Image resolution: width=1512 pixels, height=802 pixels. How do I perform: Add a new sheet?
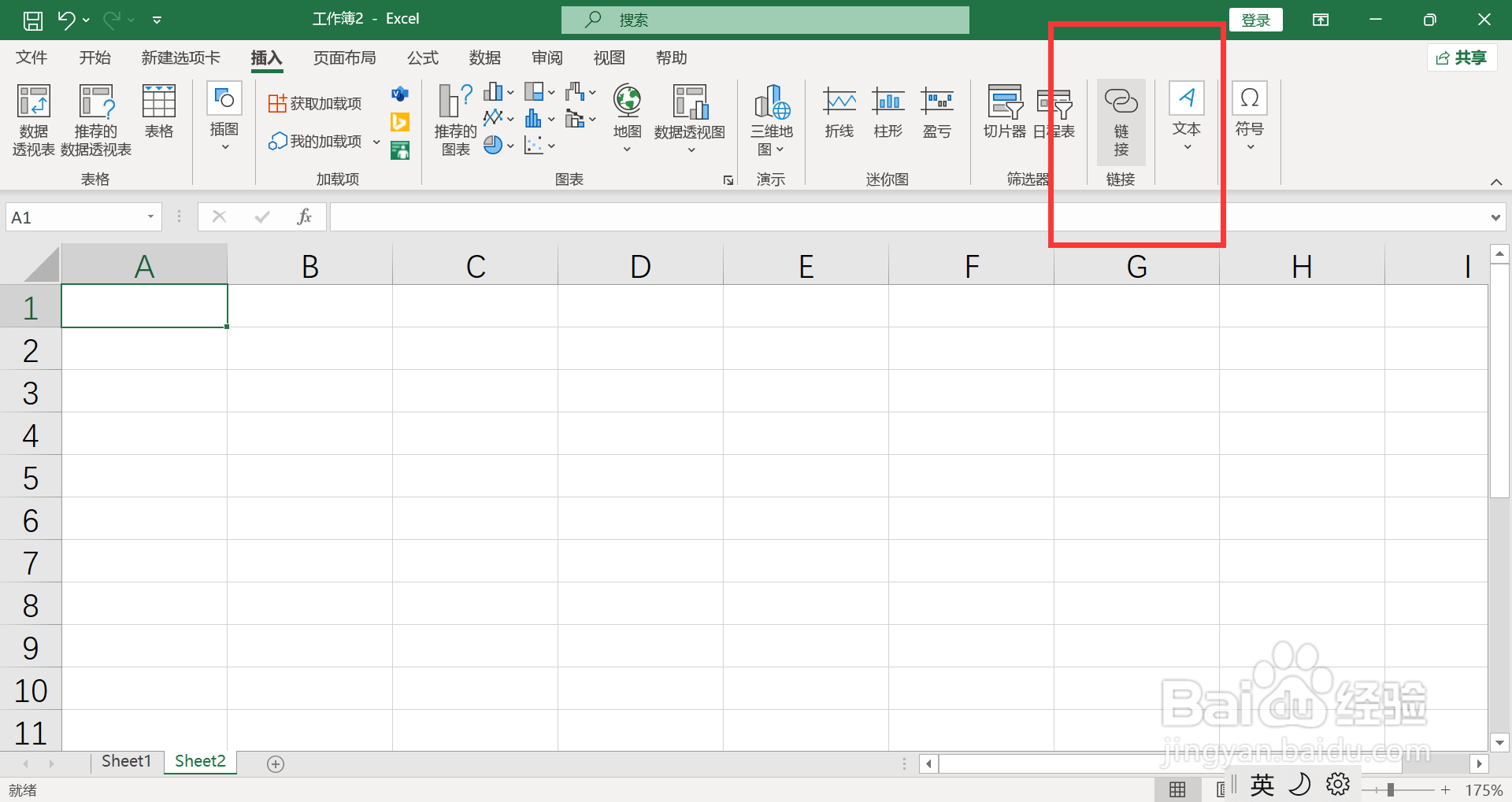pos(276,763)
